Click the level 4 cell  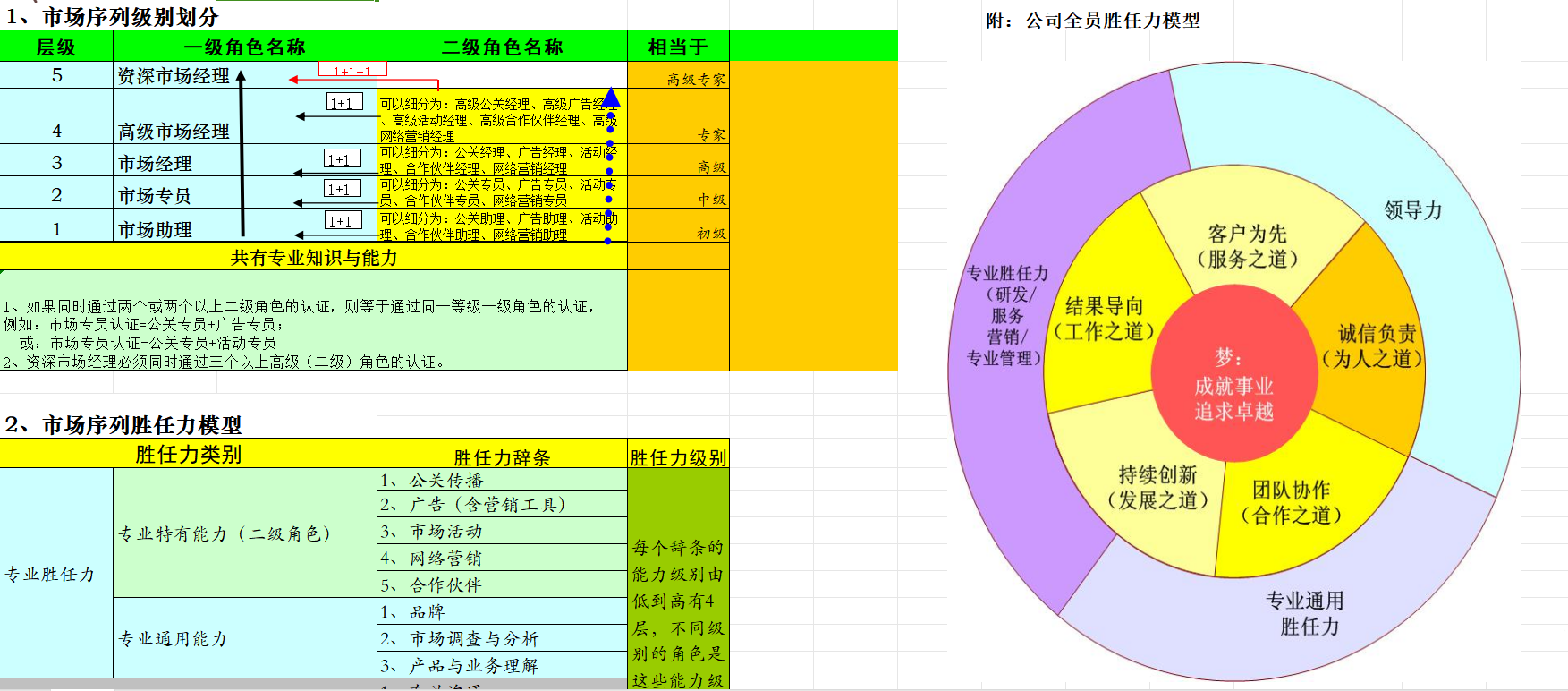56,116
